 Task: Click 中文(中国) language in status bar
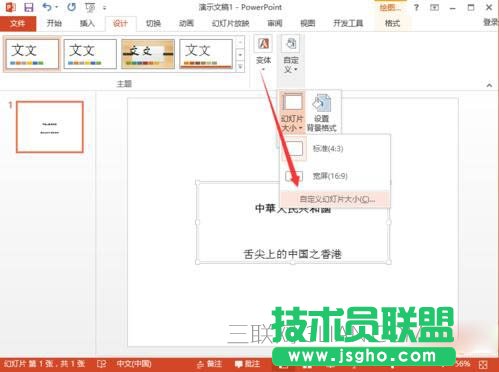coord(134,364)
